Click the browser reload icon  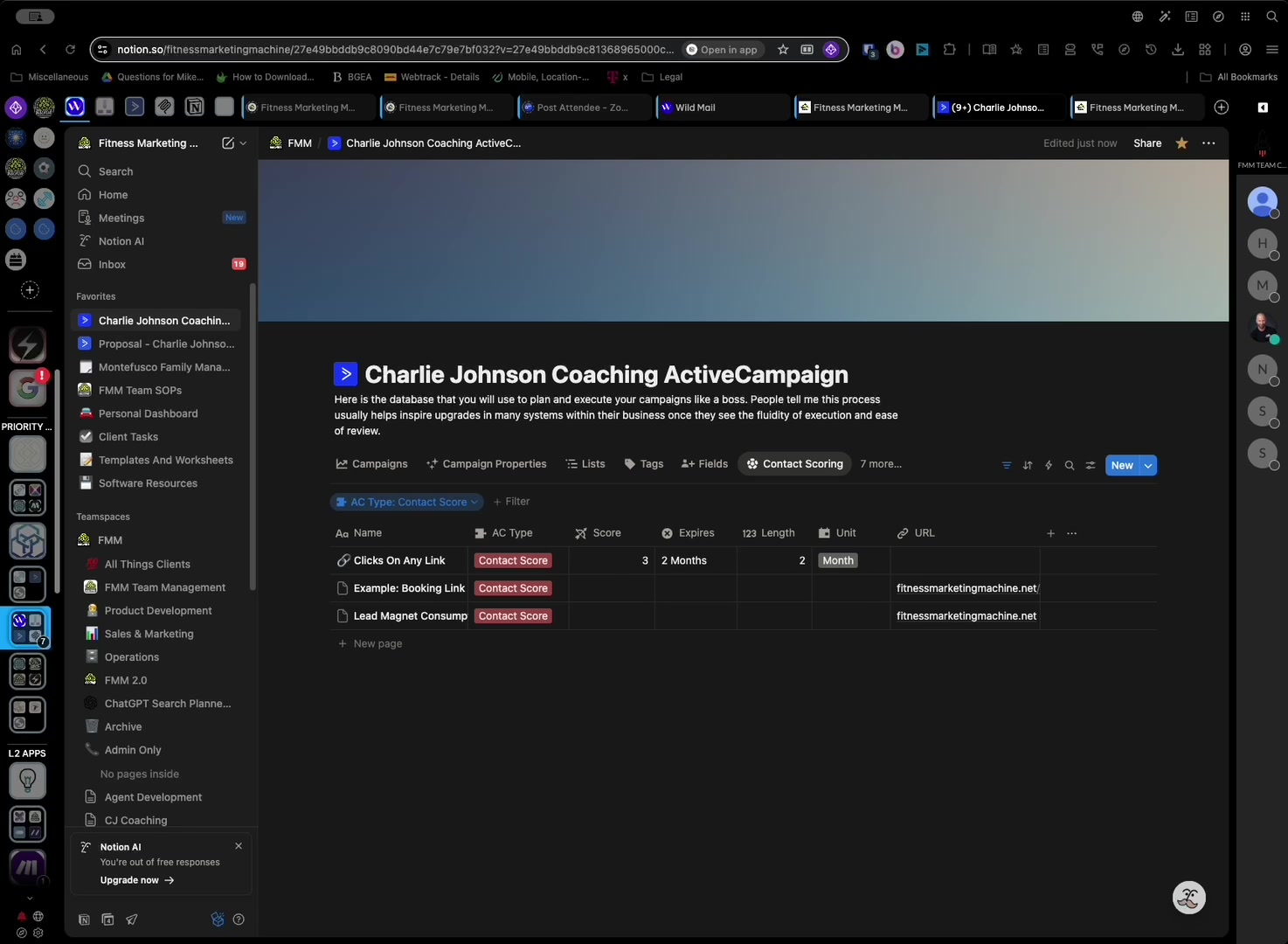click(71, 50)
